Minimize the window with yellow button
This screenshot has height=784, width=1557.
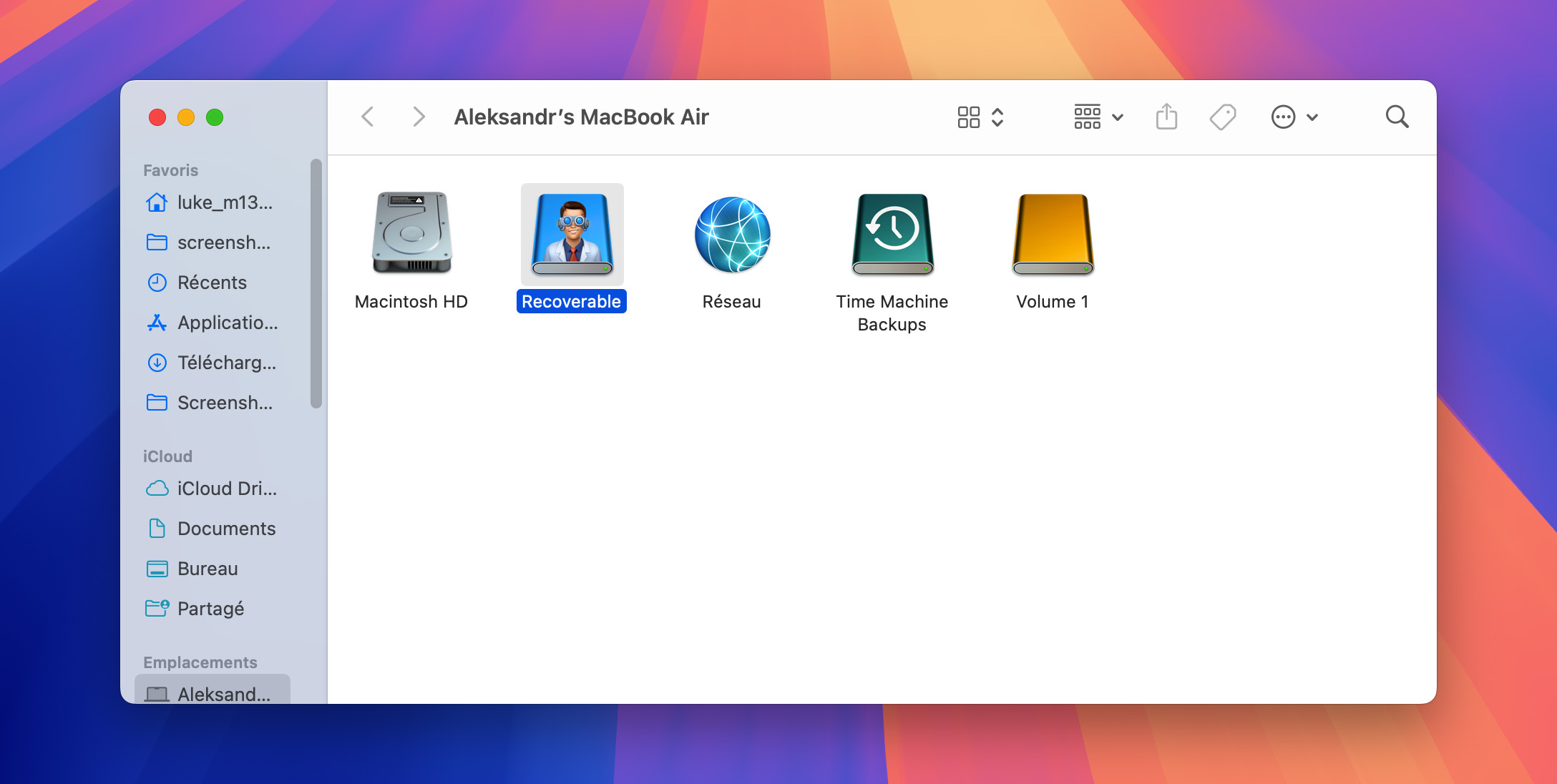(186, 117)
